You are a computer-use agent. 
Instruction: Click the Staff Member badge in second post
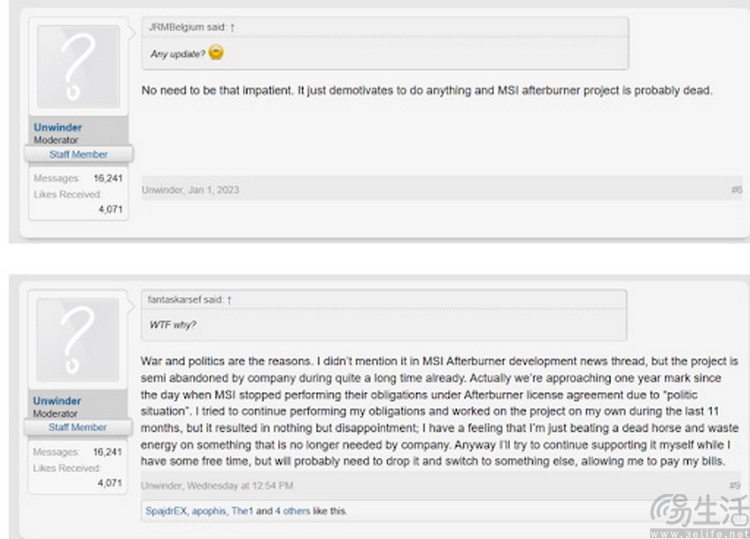pyautogui.click(x=78, y=427)
